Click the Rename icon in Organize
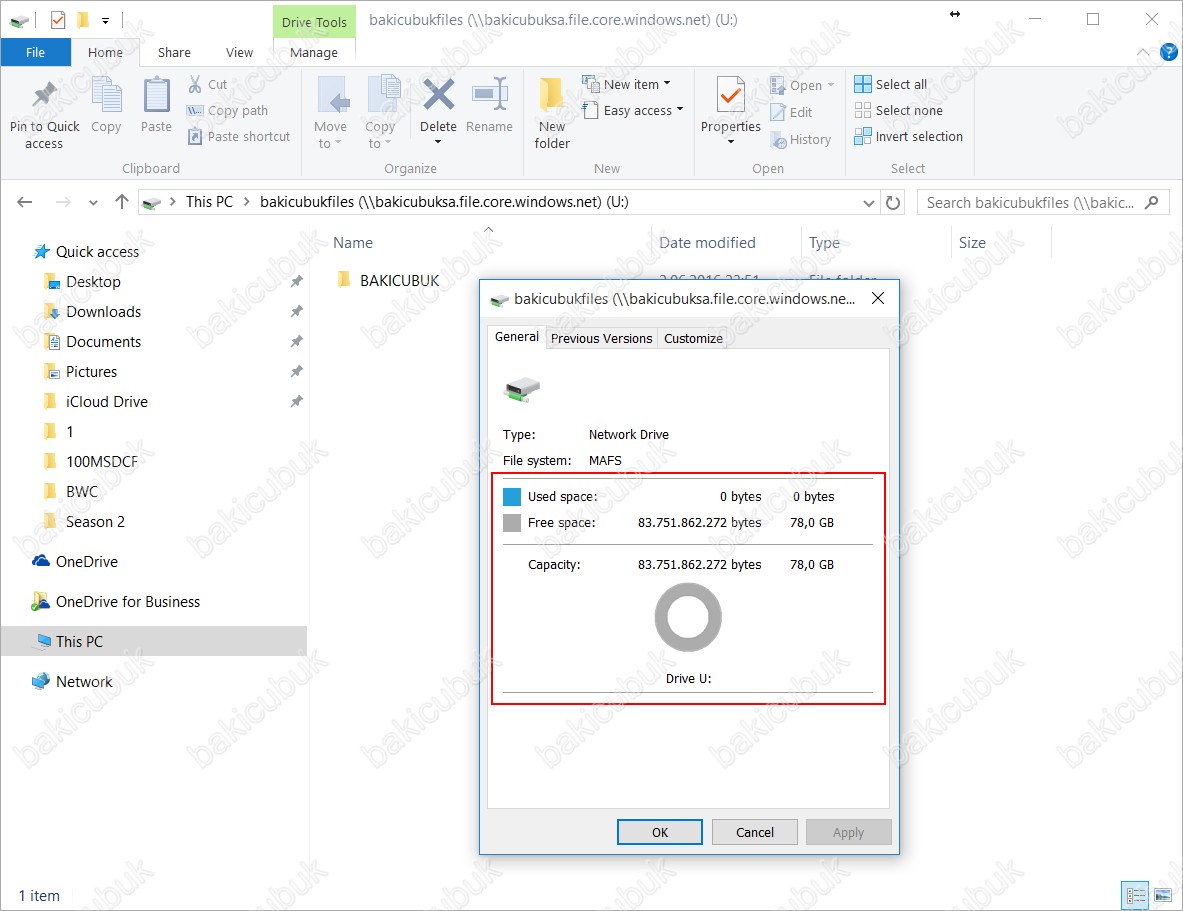 (489, 95)
